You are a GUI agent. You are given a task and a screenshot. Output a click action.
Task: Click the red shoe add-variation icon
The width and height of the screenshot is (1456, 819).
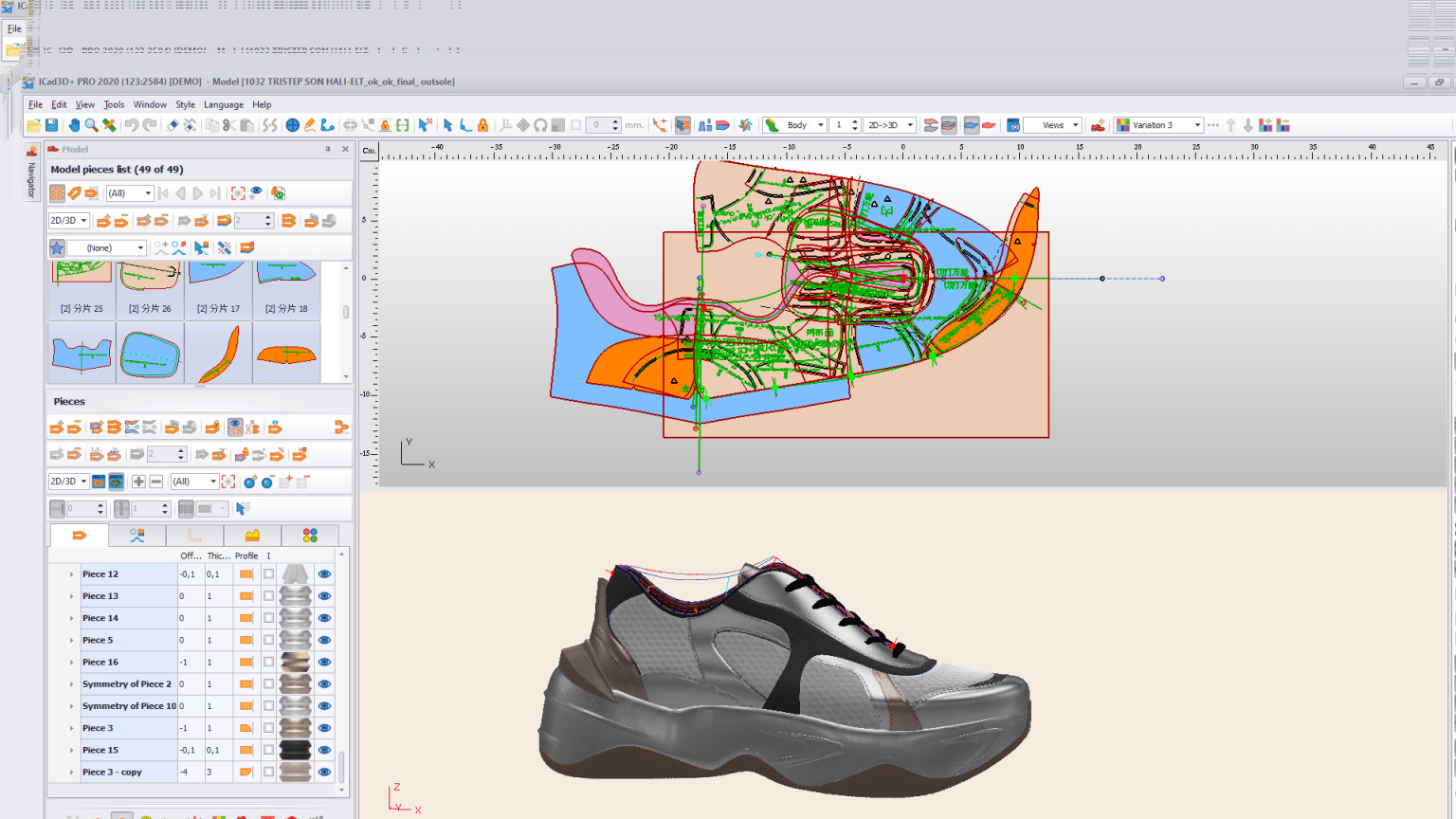1098,125
